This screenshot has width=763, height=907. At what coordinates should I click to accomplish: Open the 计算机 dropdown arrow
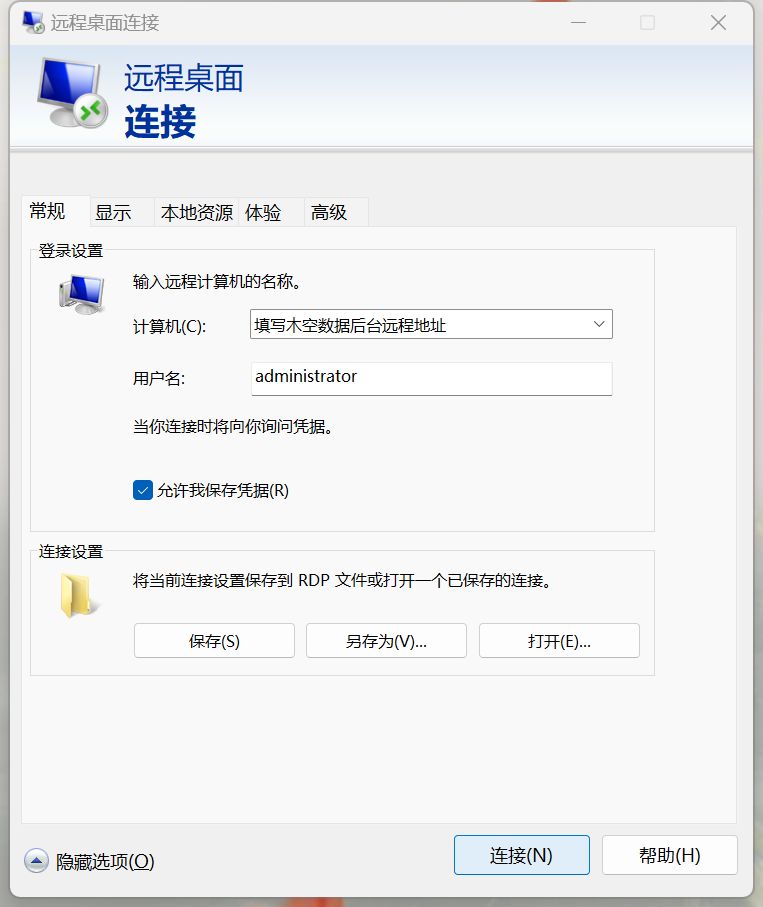tap(599, 324)
